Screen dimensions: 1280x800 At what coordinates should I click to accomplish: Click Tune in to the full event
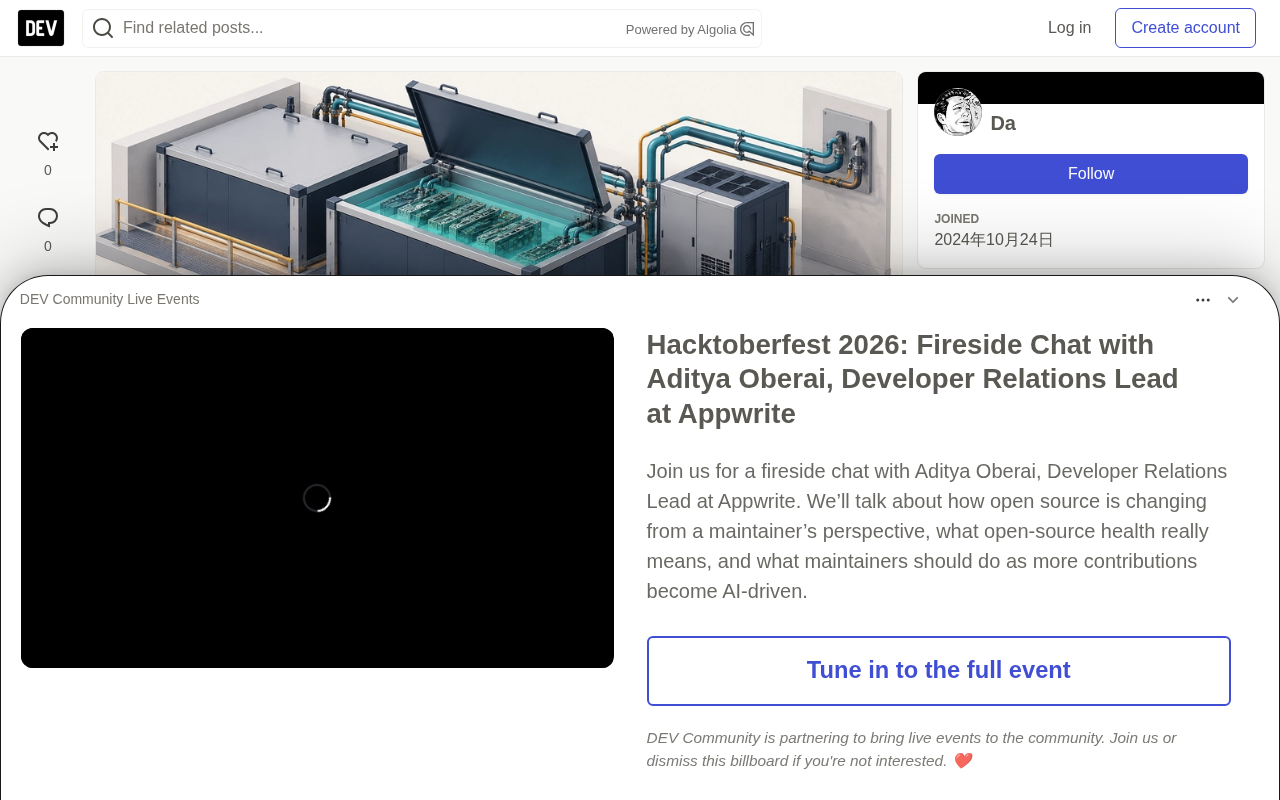[x=939, y=671]
